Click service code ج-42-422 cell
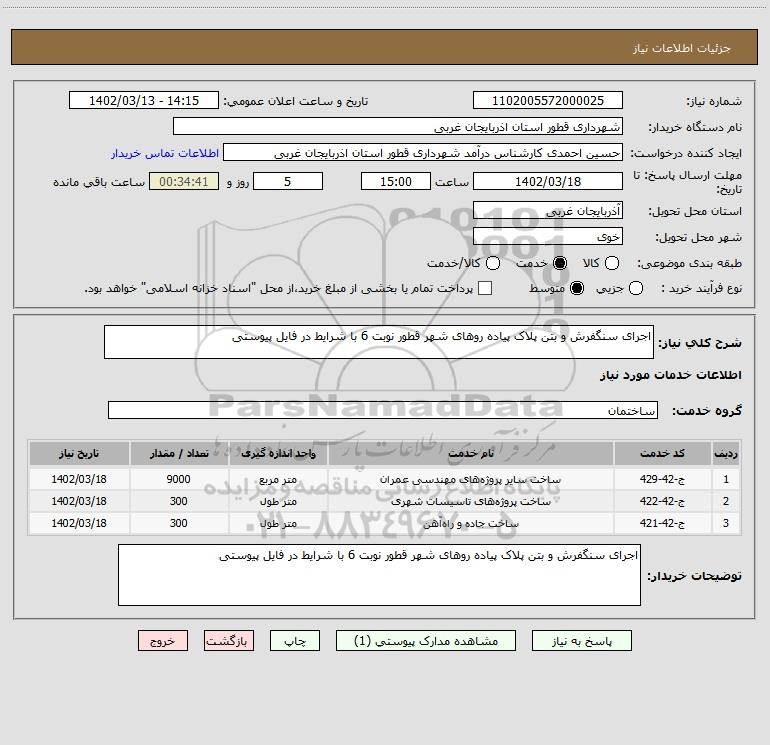The image size is (770, 745). tap(662, 501)
